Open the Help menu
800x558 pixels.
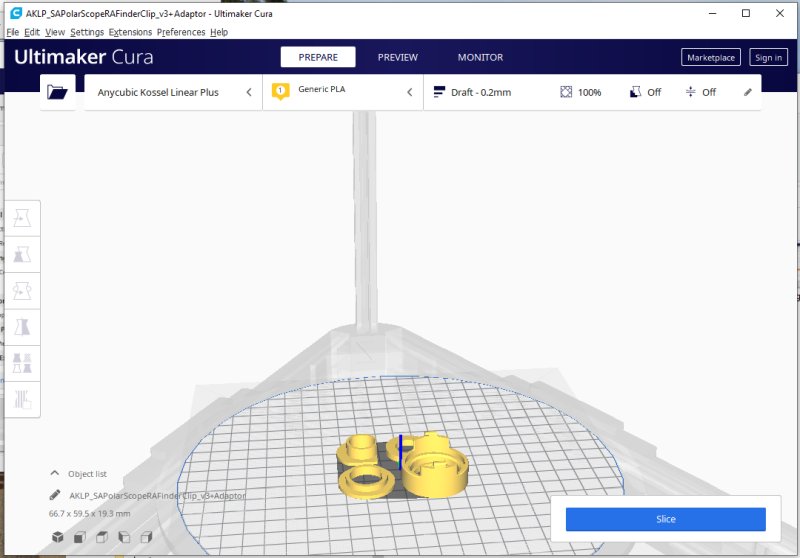[219, 32]
